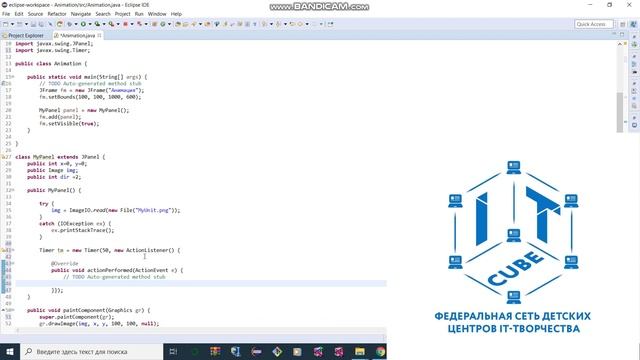
Task: Open the Run menu
Action: [139, 14]
